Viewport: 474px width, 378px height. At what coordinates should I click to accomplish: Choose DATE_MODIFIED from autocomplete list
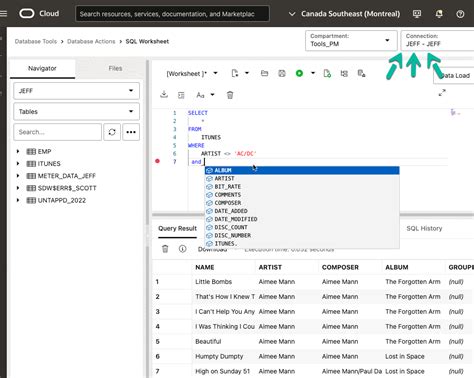pyautogui.click(x=302, y=219)
